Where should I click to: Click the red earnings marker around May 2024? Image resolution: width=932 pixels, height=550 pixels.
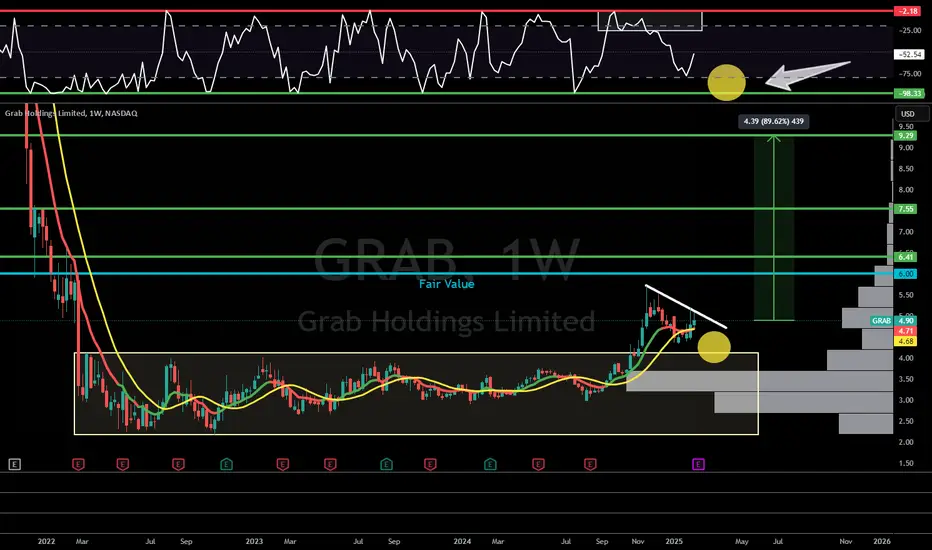coord(538,464)
